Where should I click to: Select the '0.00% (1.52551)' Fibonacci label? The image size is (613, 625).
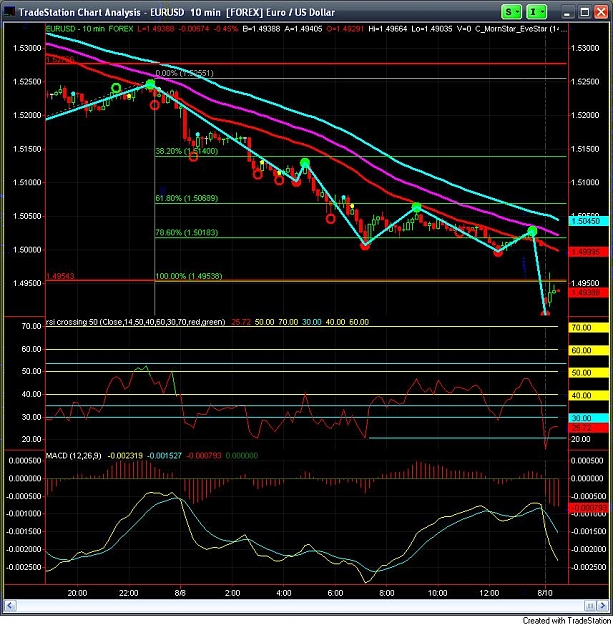tap(184, 73)
